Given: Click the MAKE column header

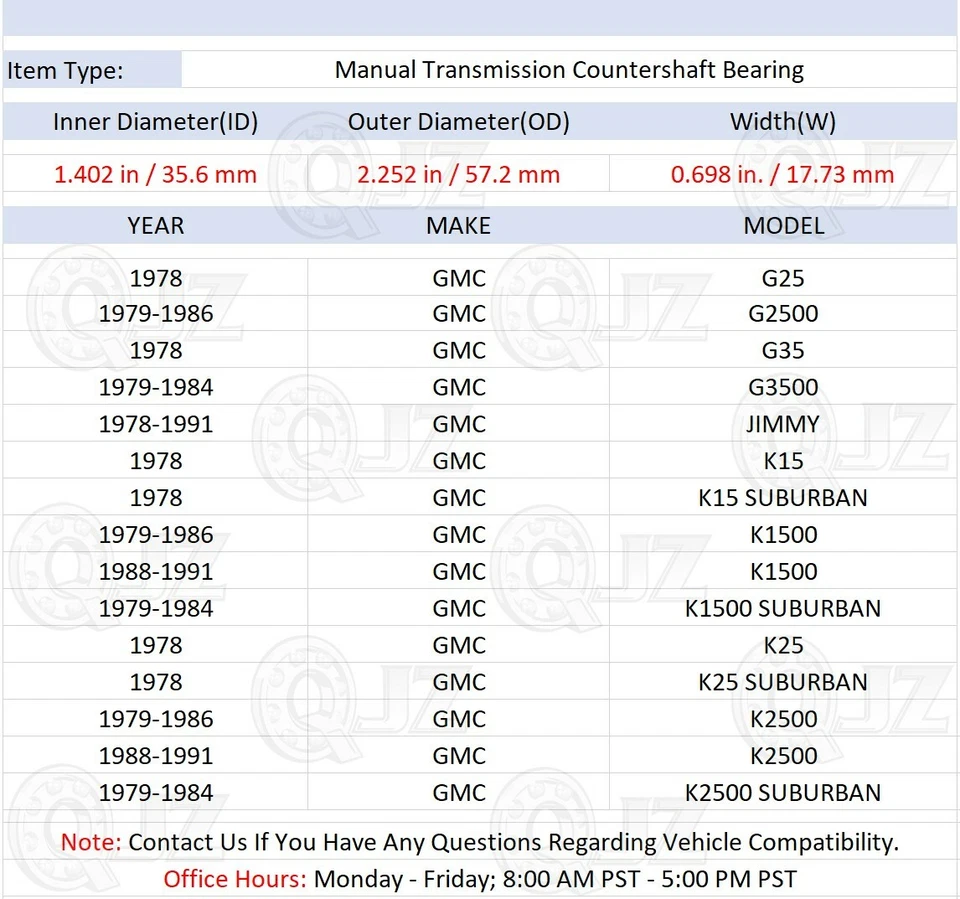Looking at the screenshot, I should (x=458, y=225).
